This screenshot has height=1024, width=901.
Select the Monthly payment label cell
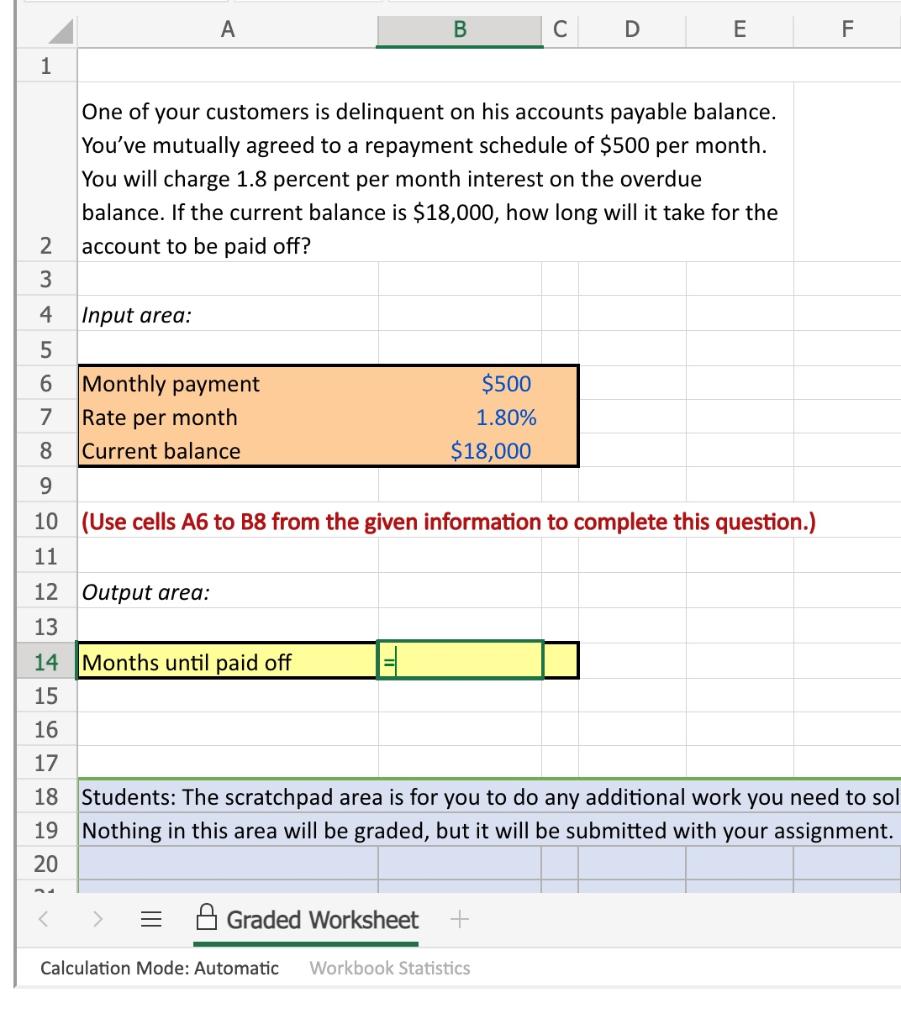point(228,383)
